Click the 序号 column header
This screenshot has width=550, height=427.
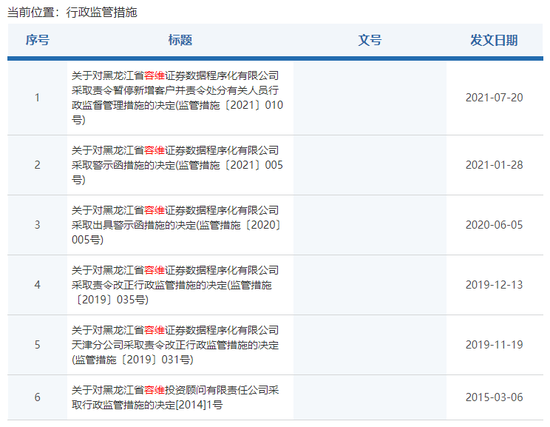pos(37,40)
